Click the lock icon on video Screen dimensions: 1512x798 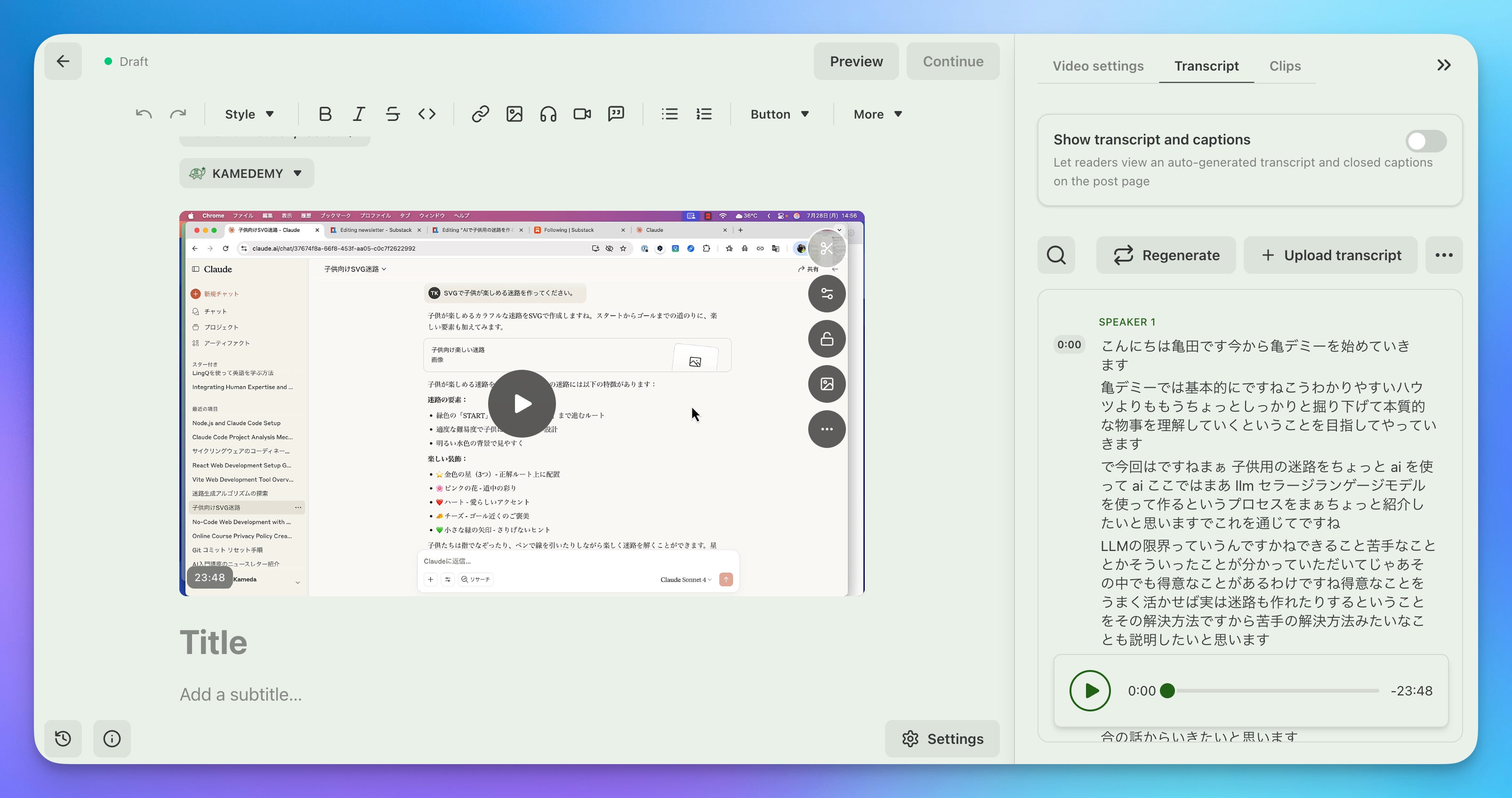pos(827,339)
